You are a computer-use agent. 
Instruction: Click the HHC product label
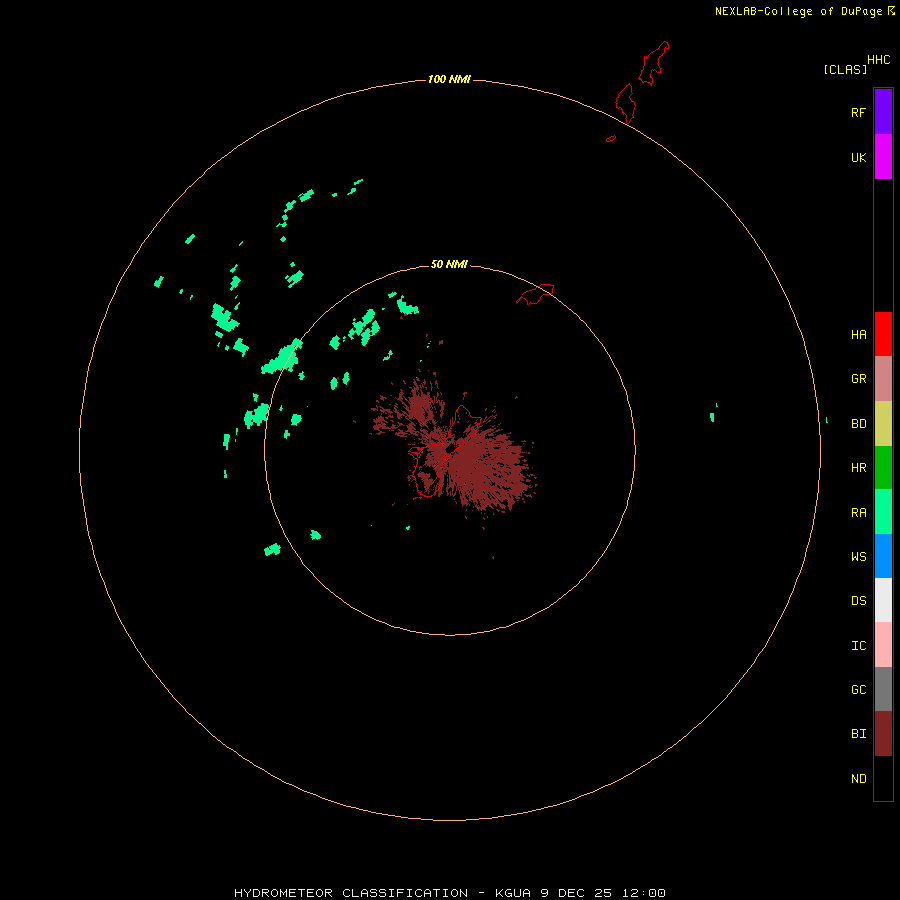pos(878,60)
